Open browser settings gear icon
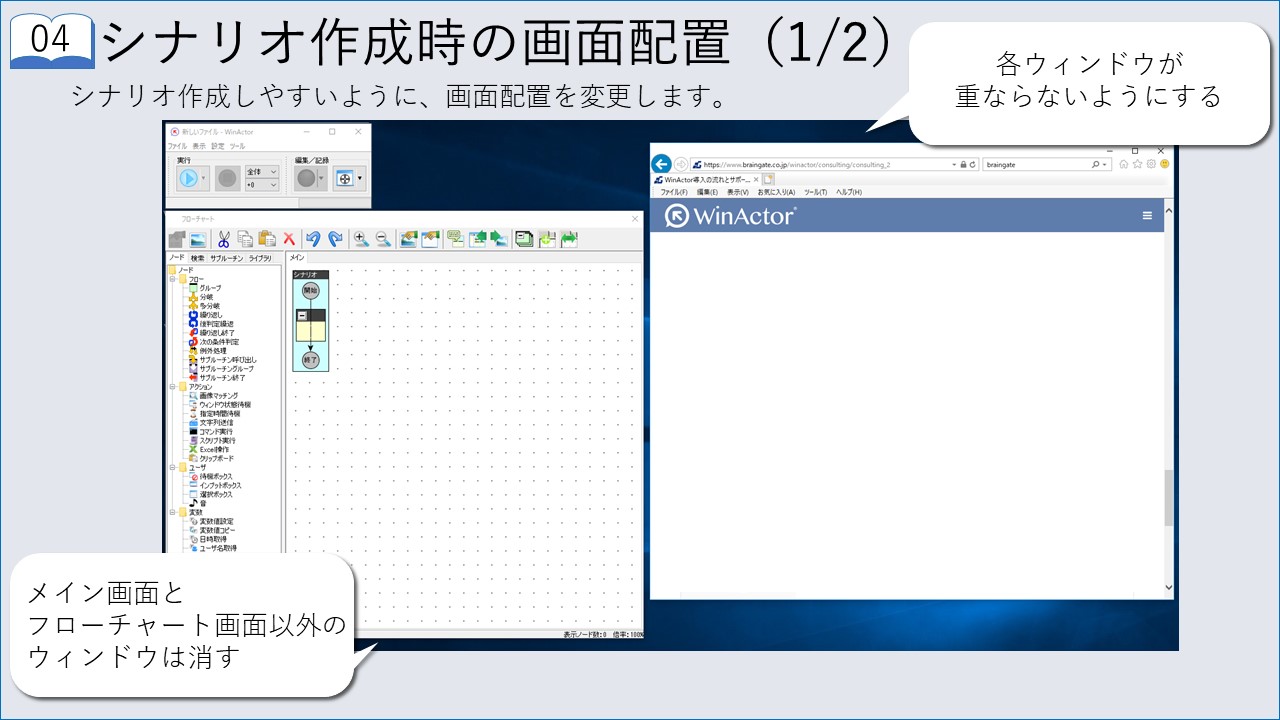 [x=1151, y=164]
